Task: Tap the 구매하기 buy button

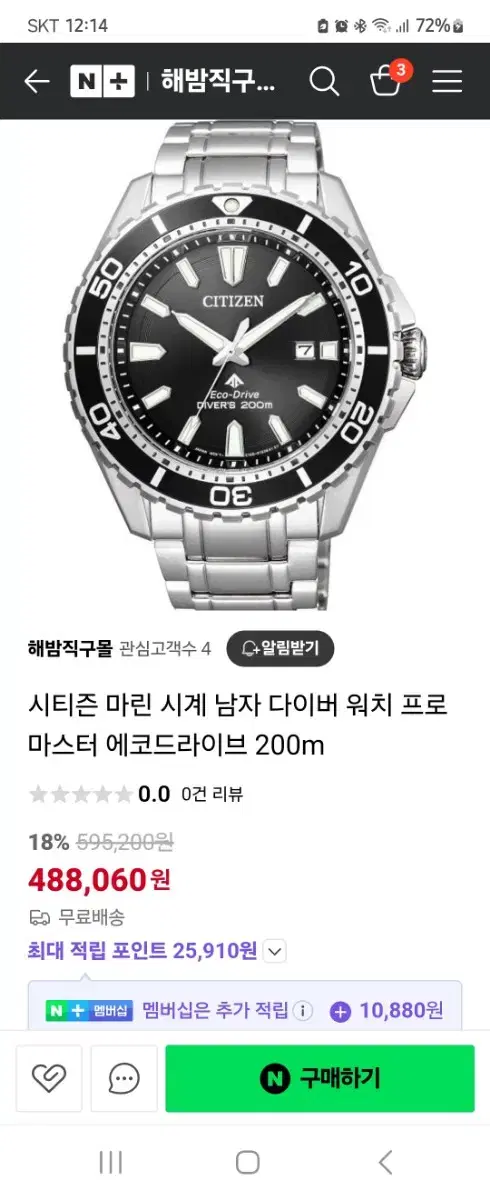Action: click(320, 1078)
